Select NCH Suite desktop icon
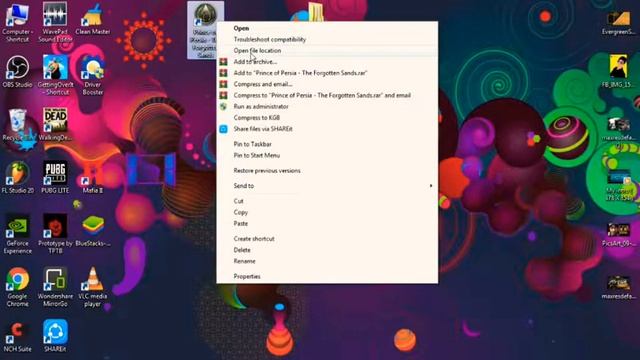The image size is (640, 360). pyautogui.click(x=17, y=337)
